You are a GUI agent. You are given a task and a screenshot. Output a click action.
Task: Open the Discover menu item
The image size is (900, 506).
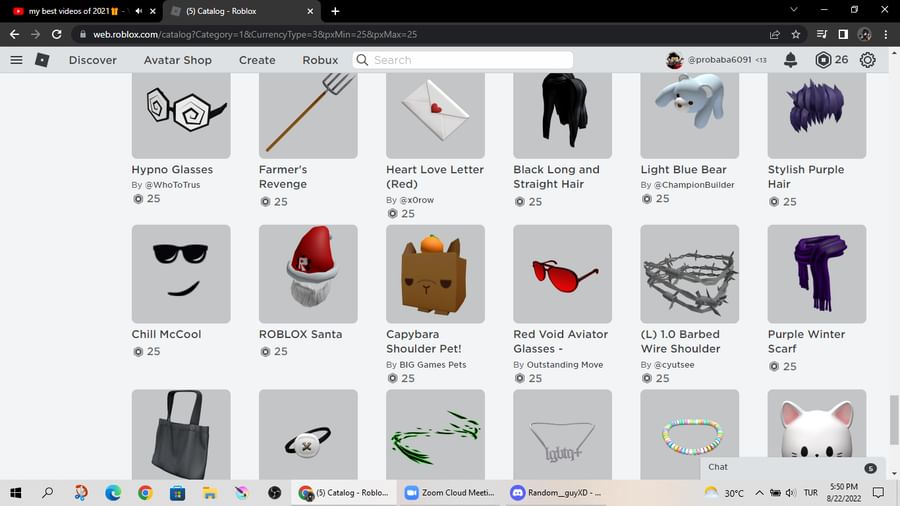tap(92, 60)
